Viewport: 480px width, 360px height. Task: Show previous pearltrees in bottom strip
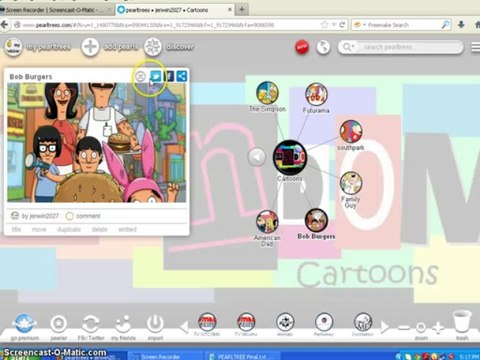pos(184,327)
